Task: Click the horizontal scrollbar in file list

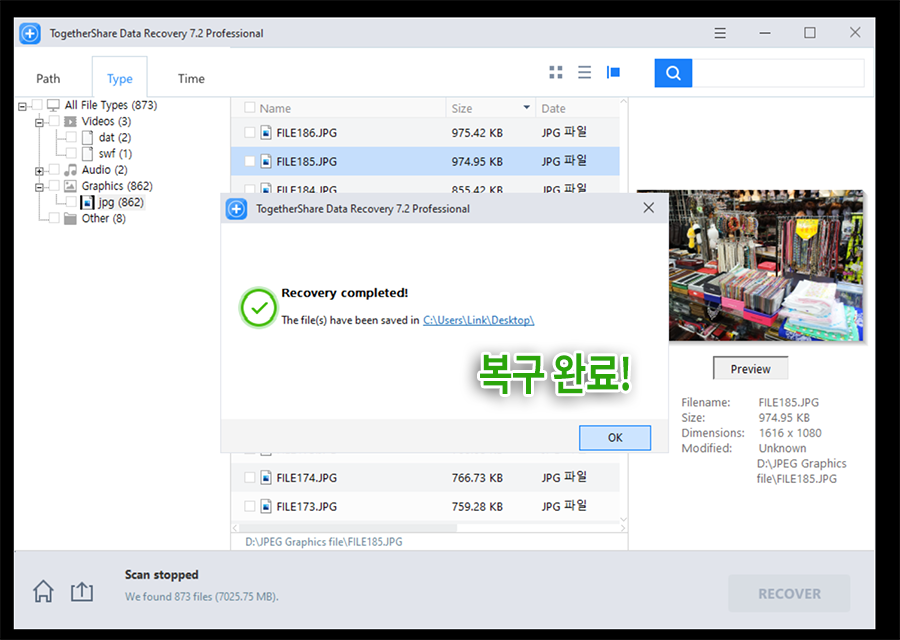Action: [x=348, y=527]
